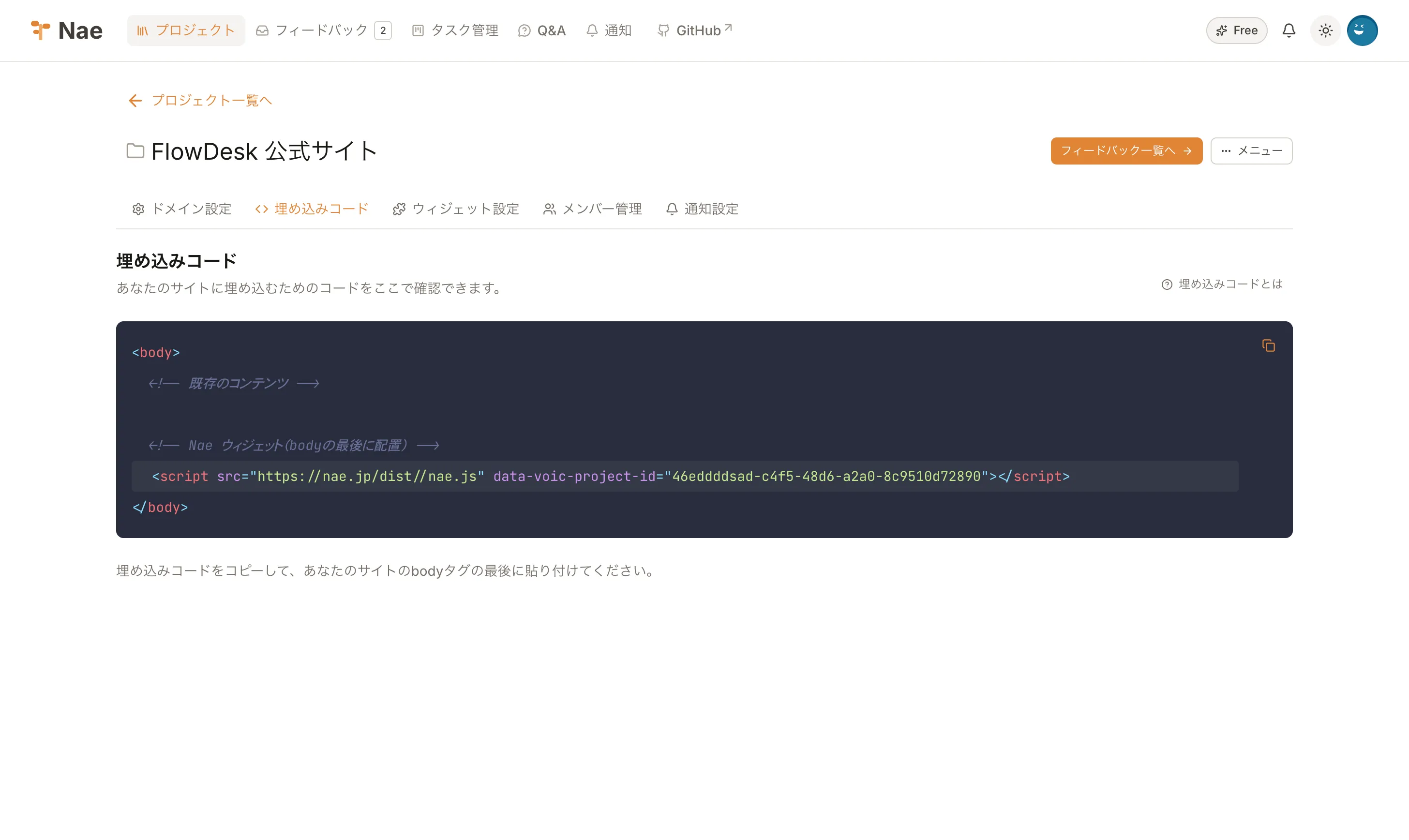Image resolution: width=1409 pixels, height=840 pixels.
Task: Click the Free plan badge
Action: (1236, 30)
